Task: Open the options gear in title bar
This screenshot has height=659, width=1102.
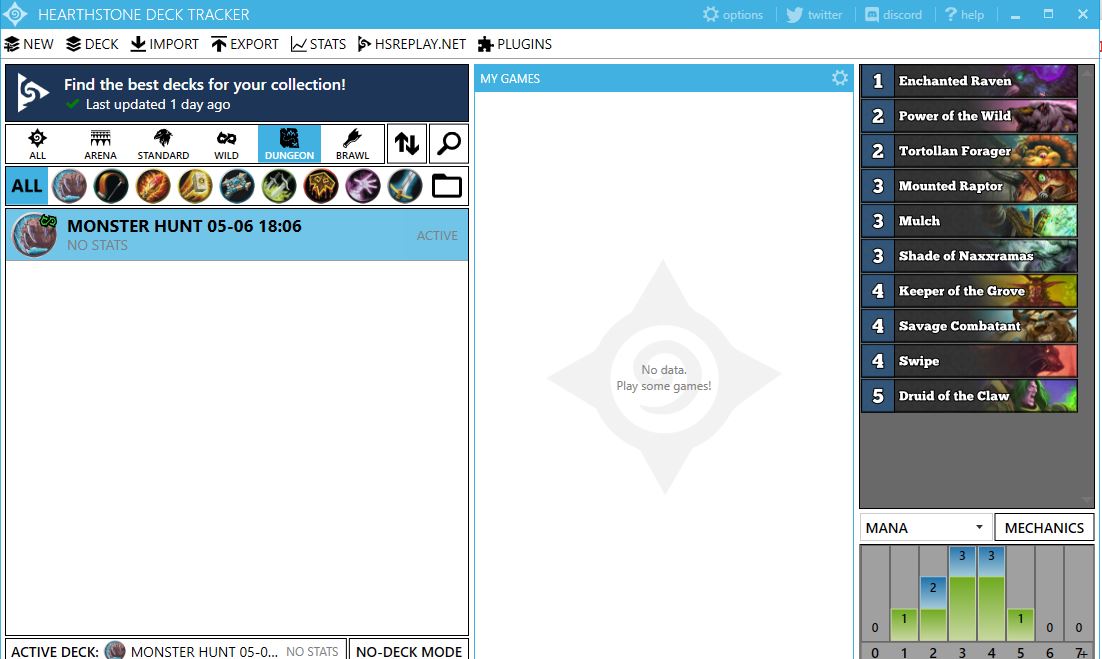Action: point(732,14)
